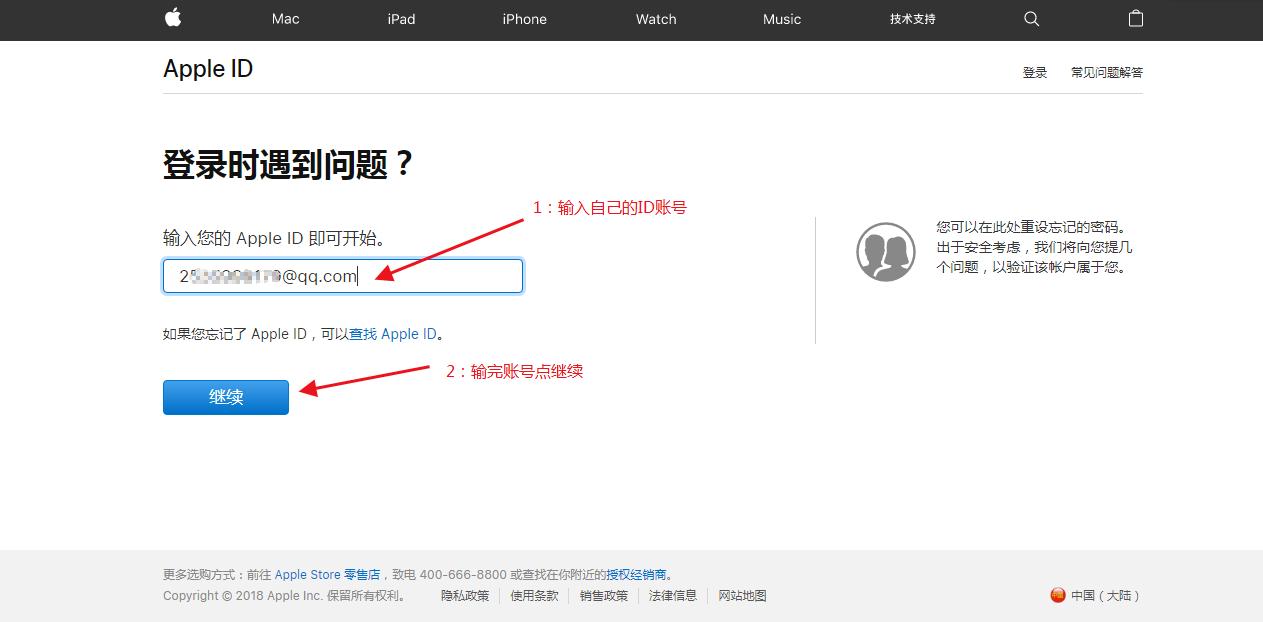Click the 致电 400-666-8800 phone text
Image resolution: width=1263 pixels, height=622 pixels.
click(449, 575)
